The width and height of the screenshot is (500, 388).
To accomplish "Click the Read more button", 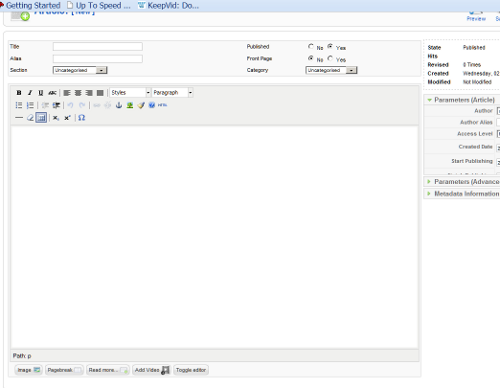I will [108, 370].
